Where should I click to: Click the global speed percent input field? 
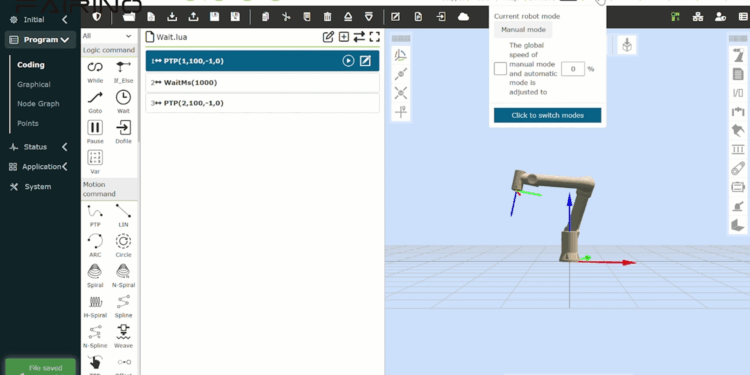pos(573,68)
